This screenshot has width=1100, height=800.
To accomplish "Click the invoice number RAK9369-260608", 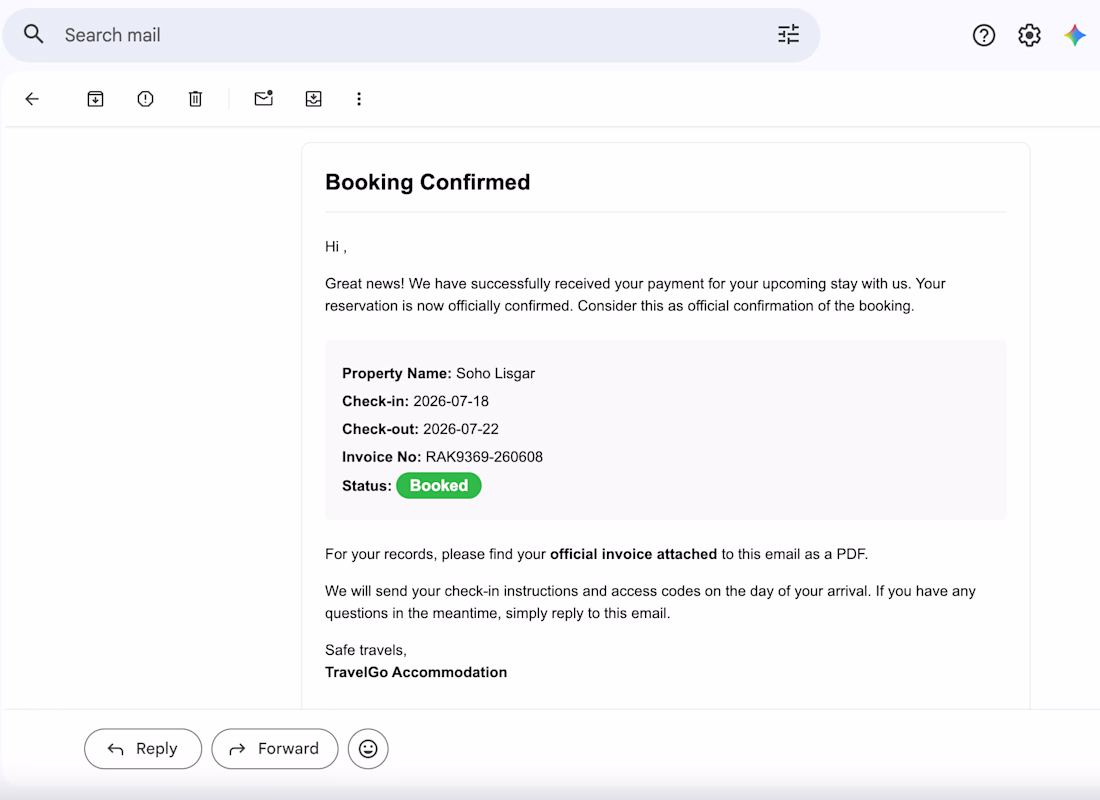I will [x=484, y=457].
